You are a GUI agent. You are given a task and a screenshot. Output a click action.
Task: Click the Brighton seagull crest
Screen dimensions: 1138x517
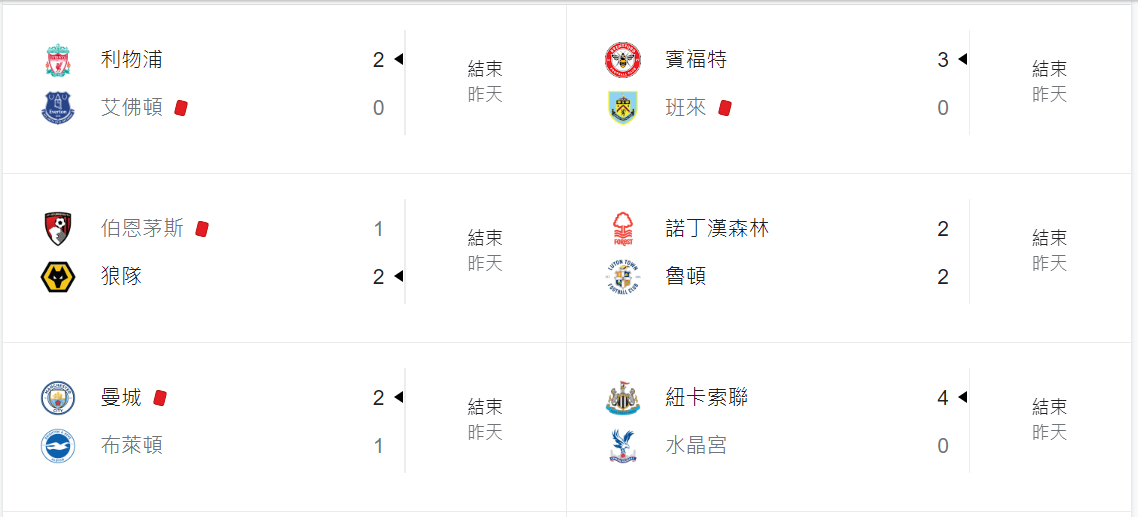point(58,446)
